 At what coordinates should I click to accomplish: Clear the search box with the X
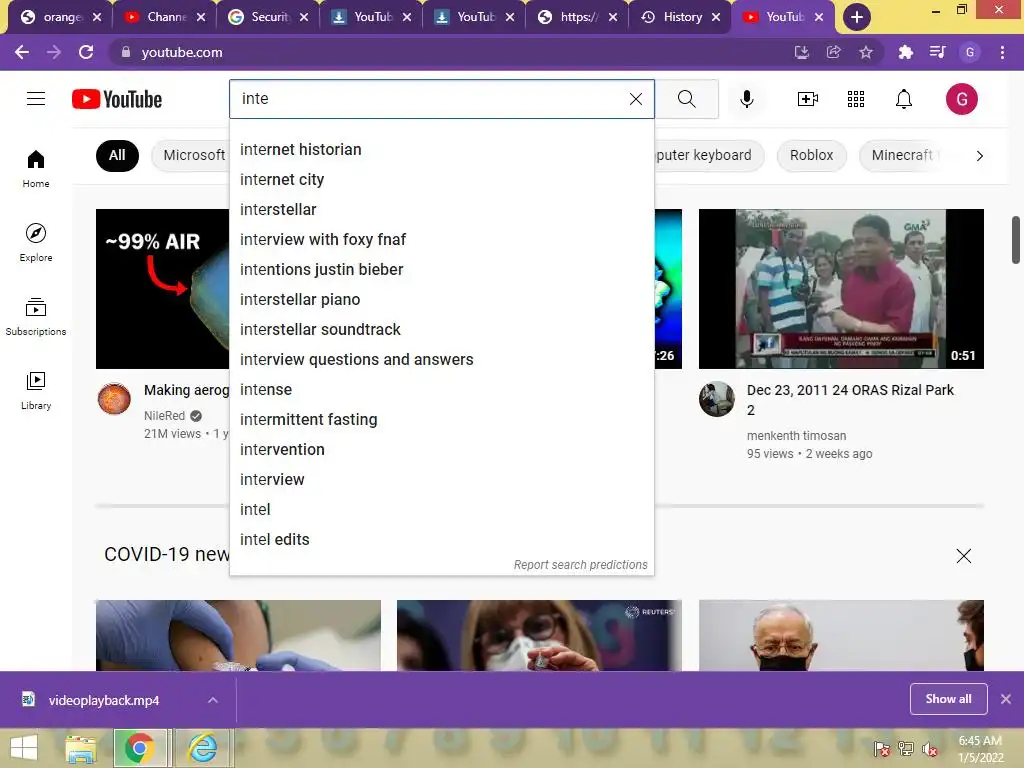coord(635,99)
